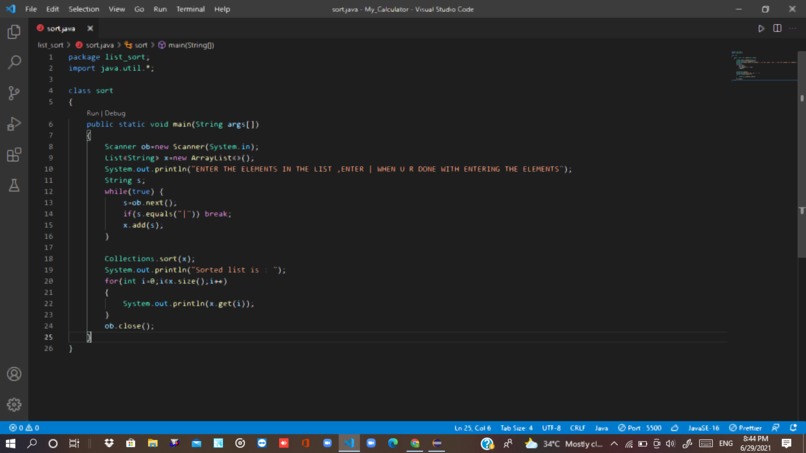
Task: Open the Run menu
Action: (x=160, y=9)
